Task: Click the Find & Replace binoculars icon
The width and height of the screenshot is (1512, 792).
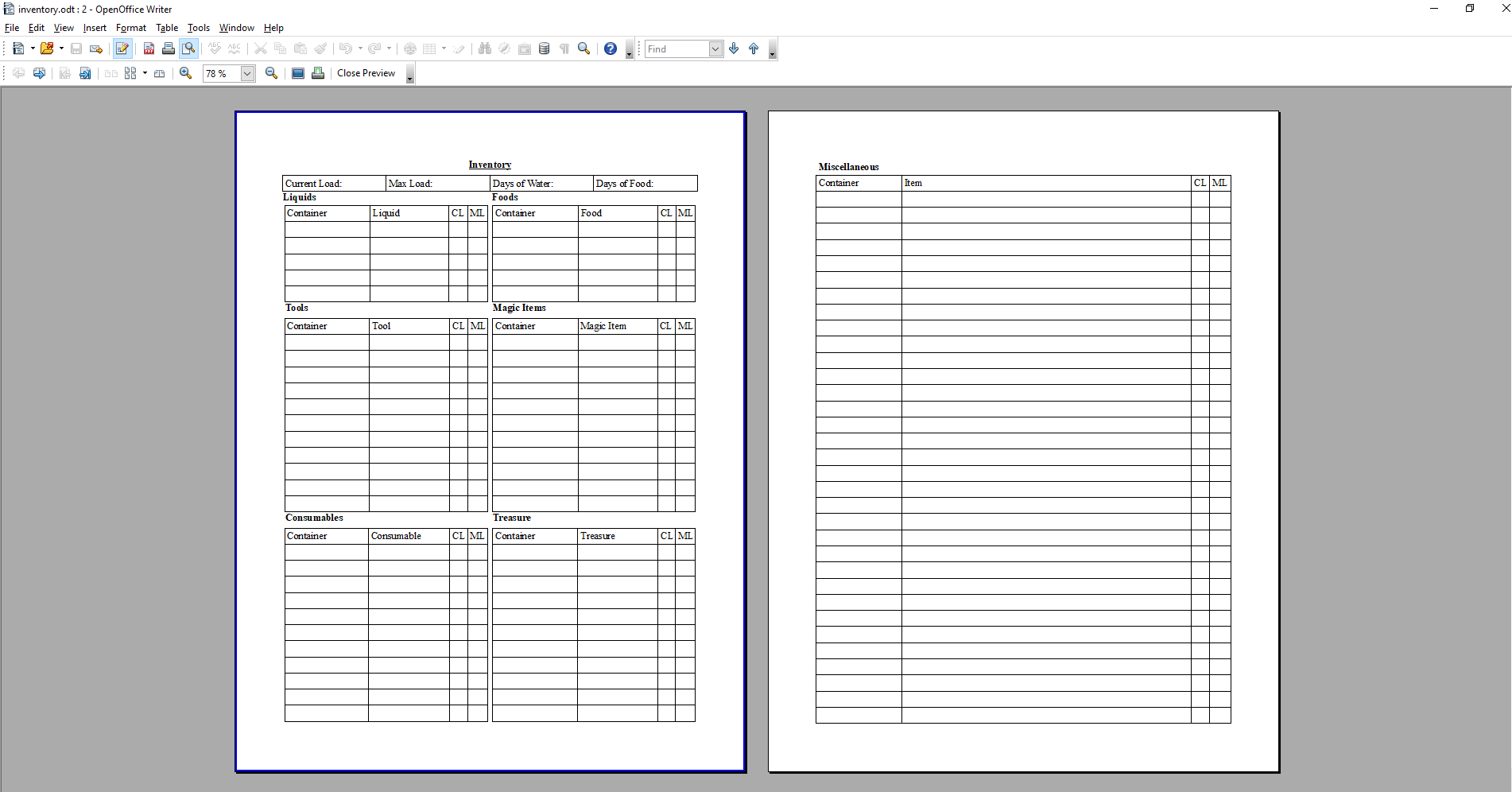Action: click(485, 49)
